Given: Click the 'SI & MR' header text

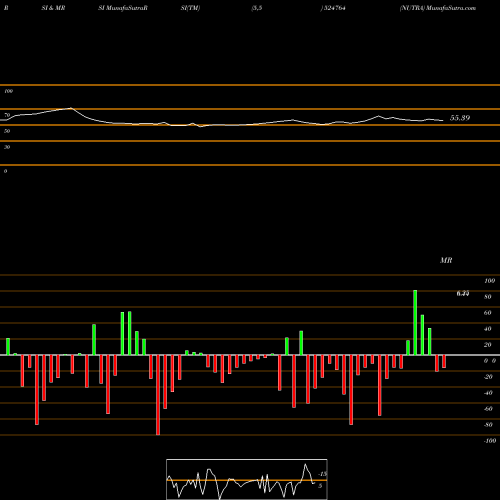Looking at the screenshot, I should coord(53,8).
